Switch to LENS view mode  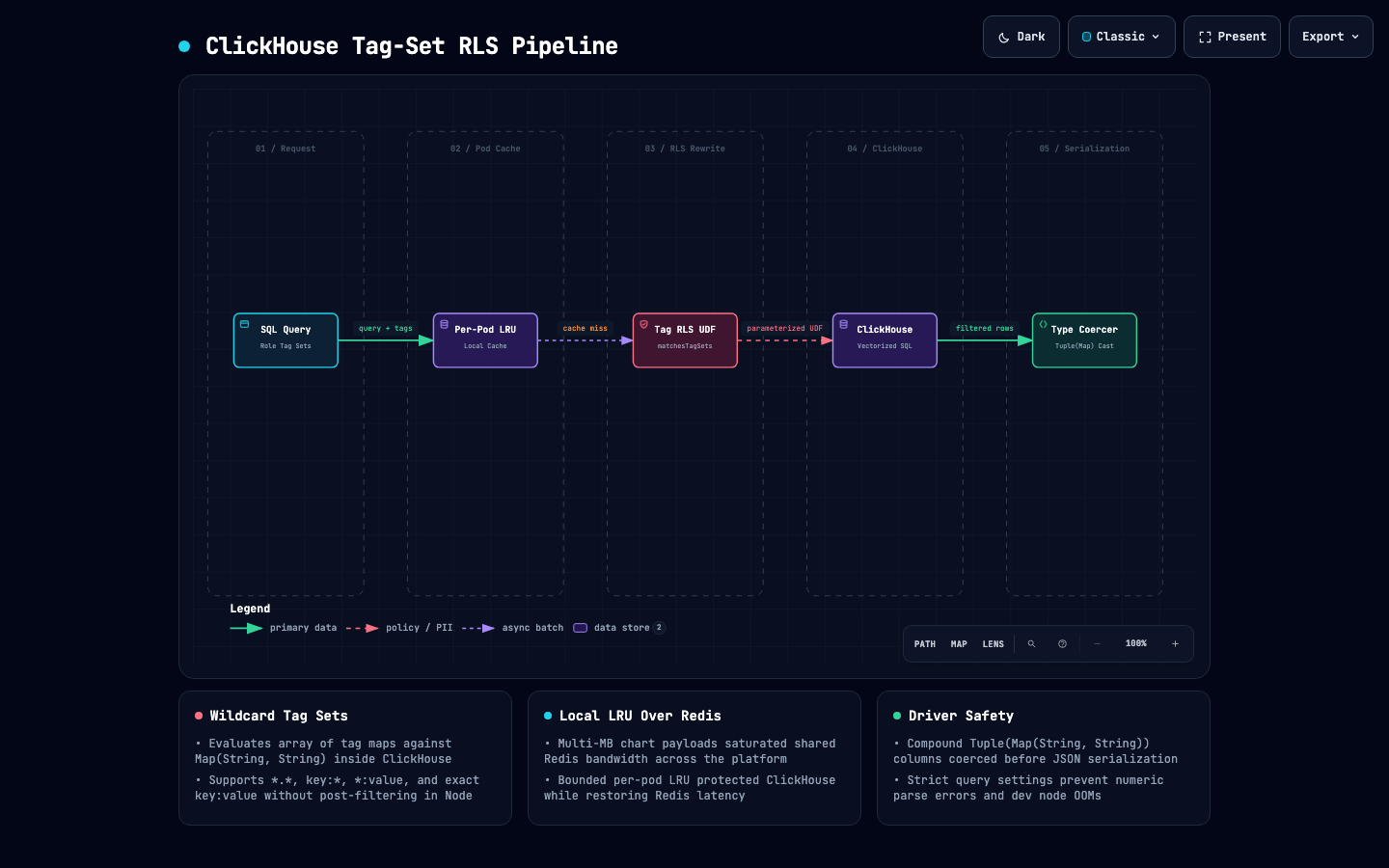(x=994, y=644)
